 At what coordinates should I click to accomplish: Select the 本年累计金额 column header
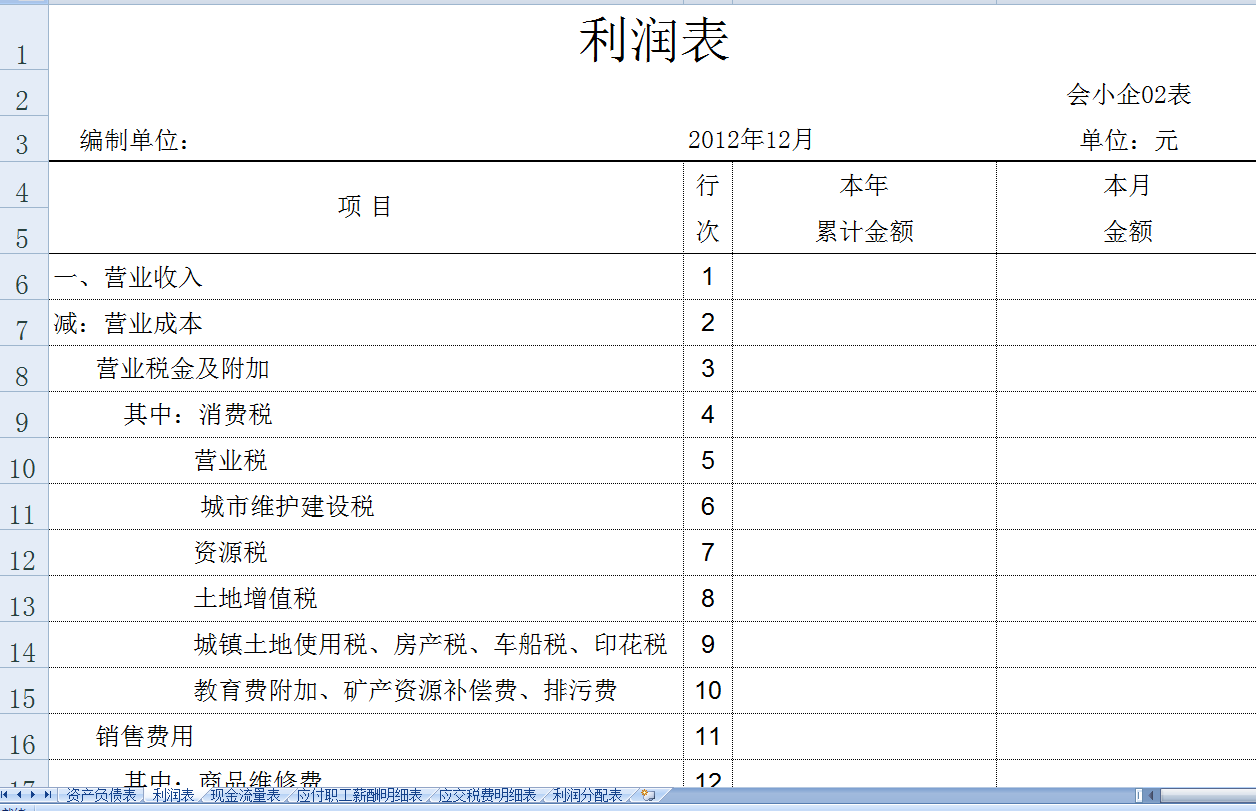click(864, 207)
